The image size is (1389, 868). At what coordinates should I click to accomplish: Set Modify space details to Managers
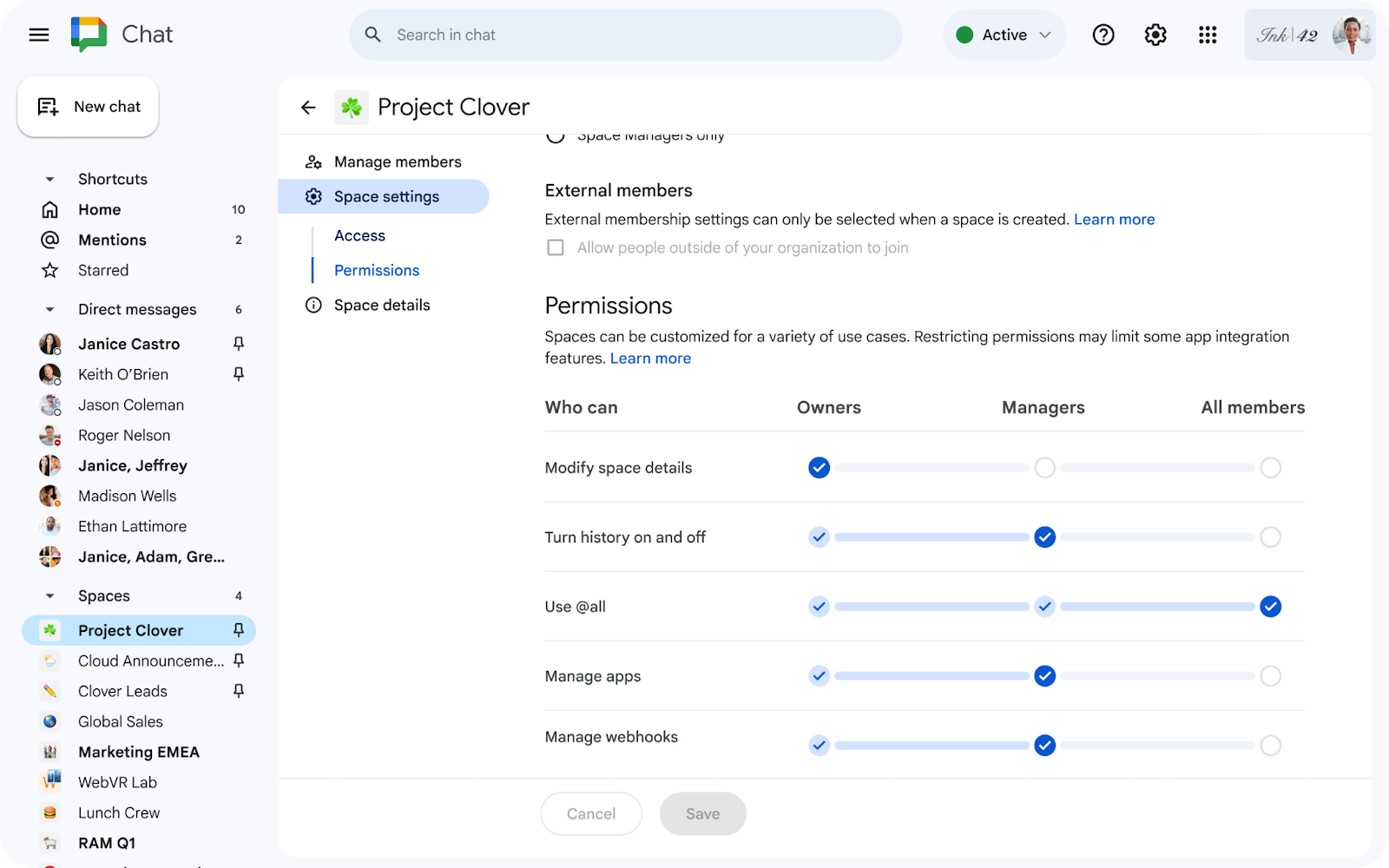[x=1044, y=468]
